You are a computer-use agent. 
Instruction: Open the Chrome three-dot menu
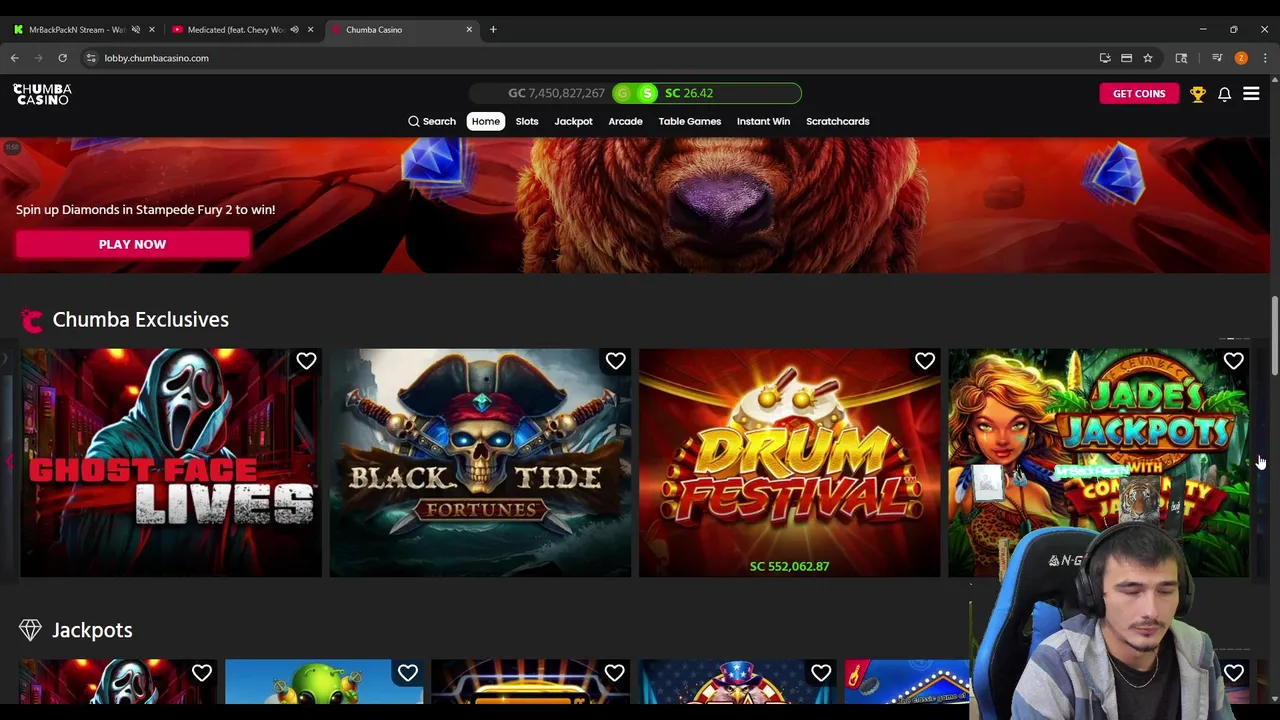click(1265, 58)
